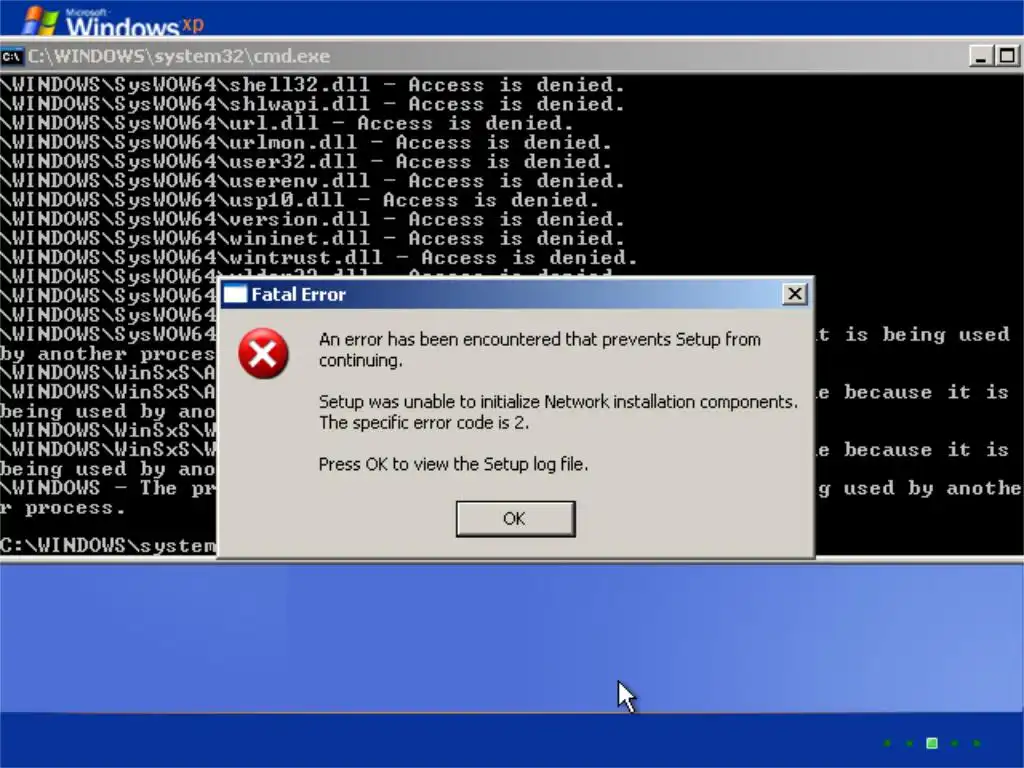Close the Fatal Error dialog with X
This screenshot has height=768, width=1024.
(x=794, y=294)
